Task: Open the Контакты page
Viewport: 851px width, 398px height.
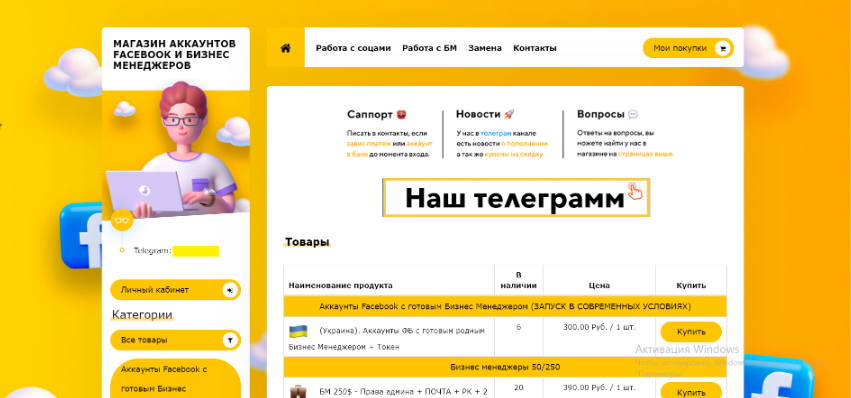Action: (535, 48)
